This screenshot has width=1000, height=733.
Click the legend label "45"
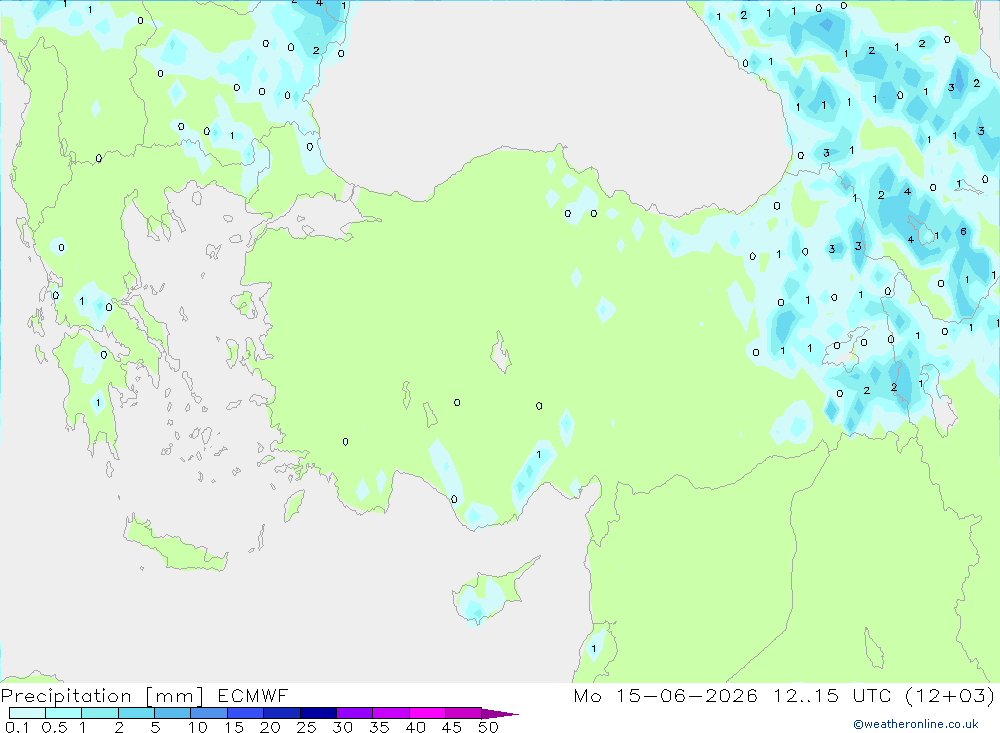(452, 727)
